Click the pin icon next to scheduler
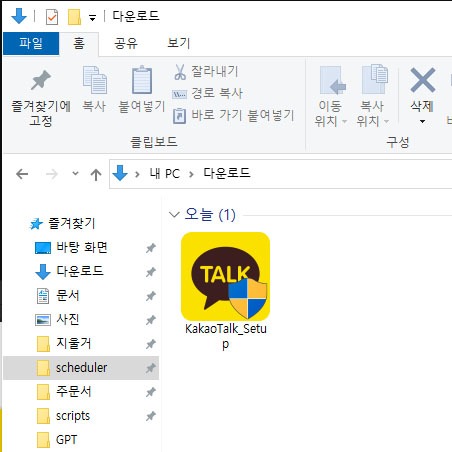The image size is (452, 452). (151, 368)
